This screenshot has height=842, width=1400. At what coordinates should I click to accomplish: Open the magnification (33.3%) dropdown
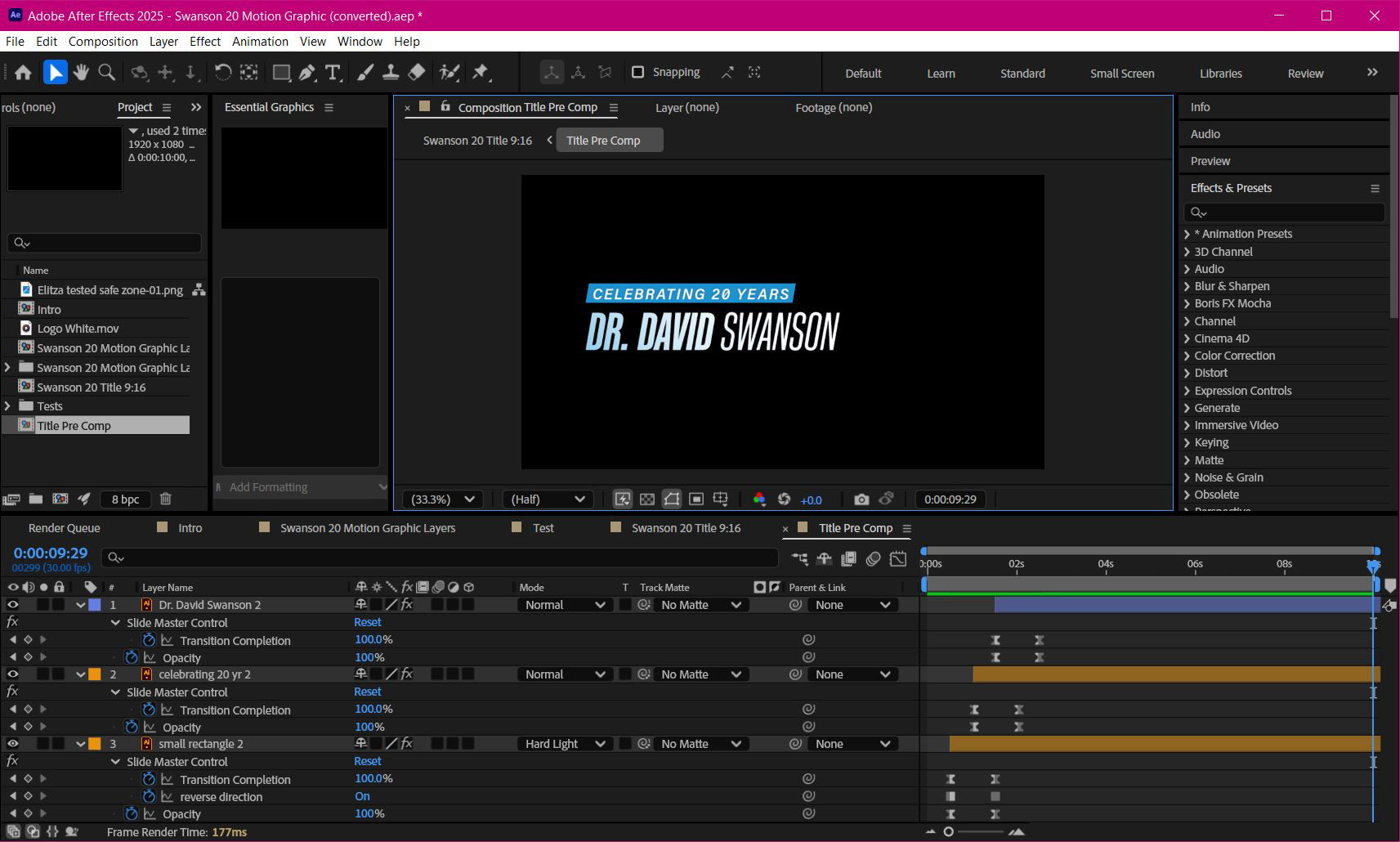(x=442, y=499)
